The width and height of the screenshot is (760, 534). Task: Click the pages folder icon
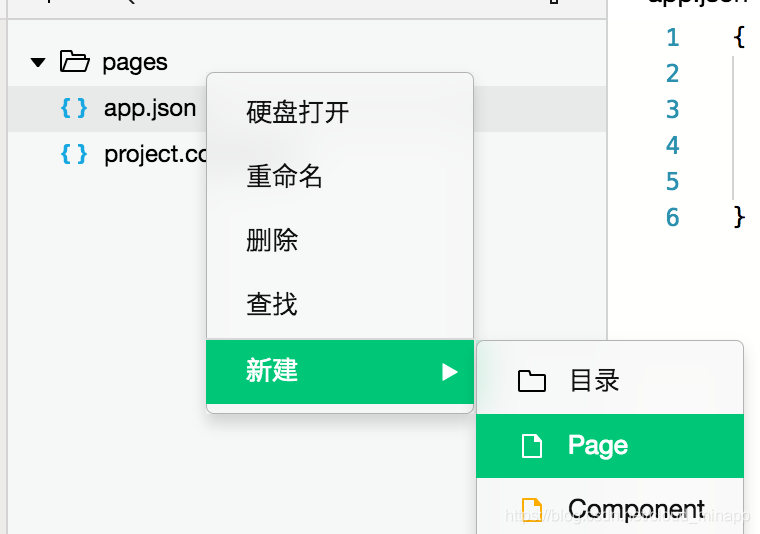click(x=74, y=62)
